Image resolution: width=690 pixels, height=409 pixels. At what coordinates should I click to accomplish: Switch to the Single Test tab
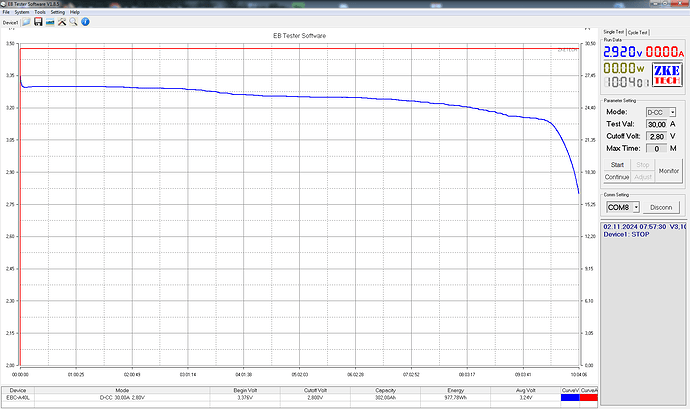[613, 32]
